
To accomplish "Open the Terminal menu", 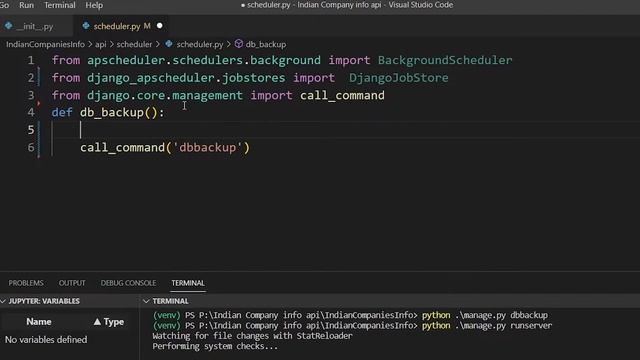I will tap(60, 5).
